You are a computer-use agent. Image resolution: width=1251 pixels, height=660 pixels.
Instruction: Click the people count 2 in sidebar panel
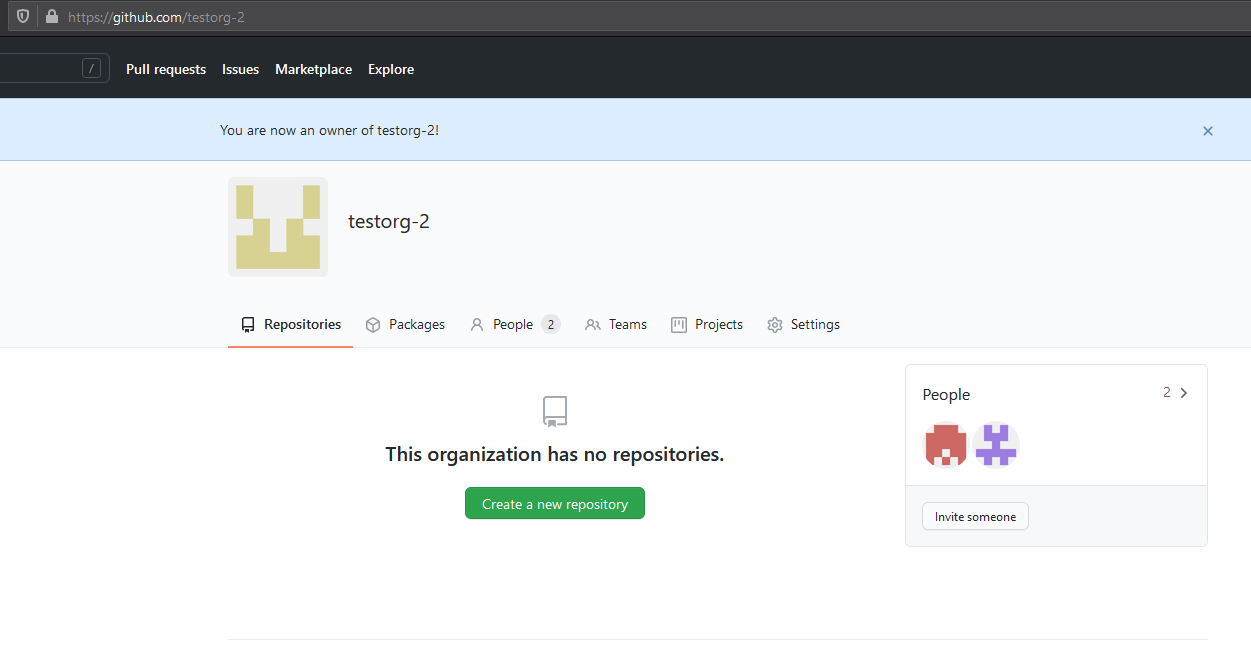point(1166,392)
